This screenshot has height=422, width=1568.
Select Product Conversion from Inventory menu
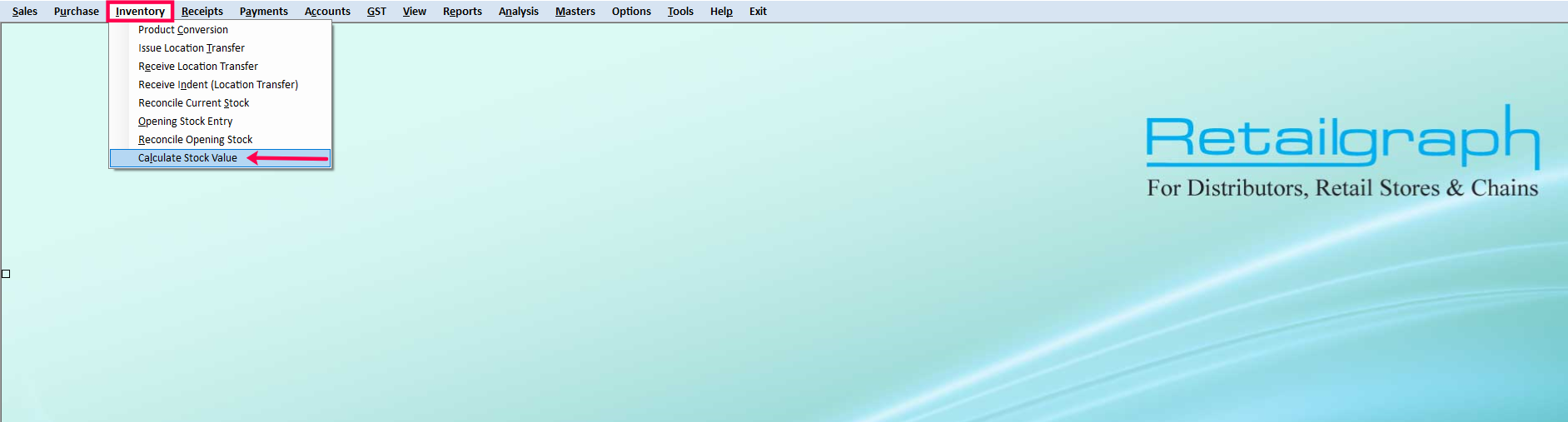(221, 30)
